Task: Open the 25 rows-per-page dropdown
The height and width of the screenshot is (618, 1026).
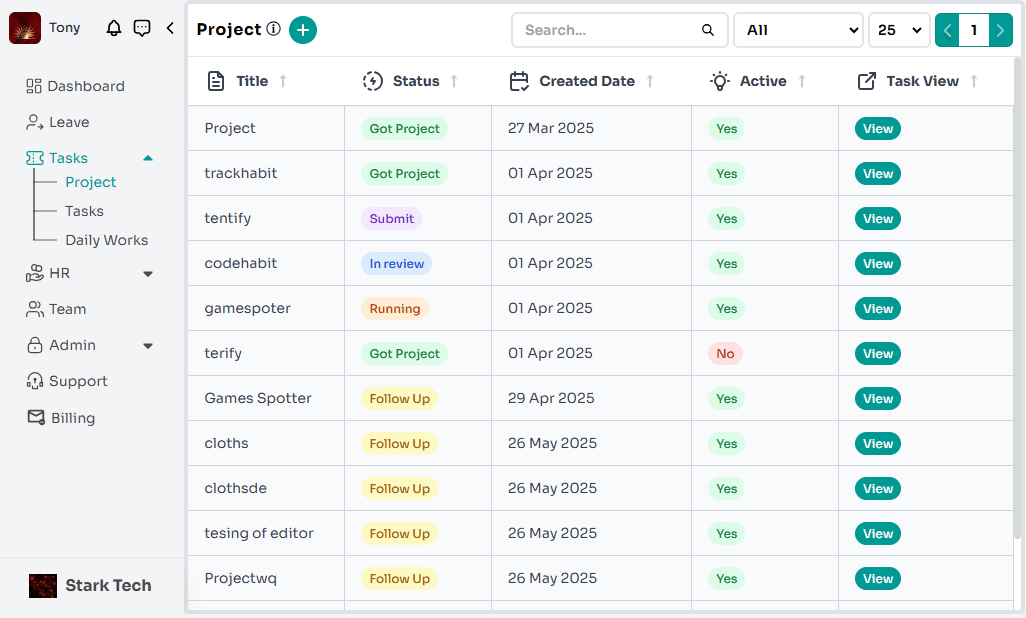Action: point(898,30)
